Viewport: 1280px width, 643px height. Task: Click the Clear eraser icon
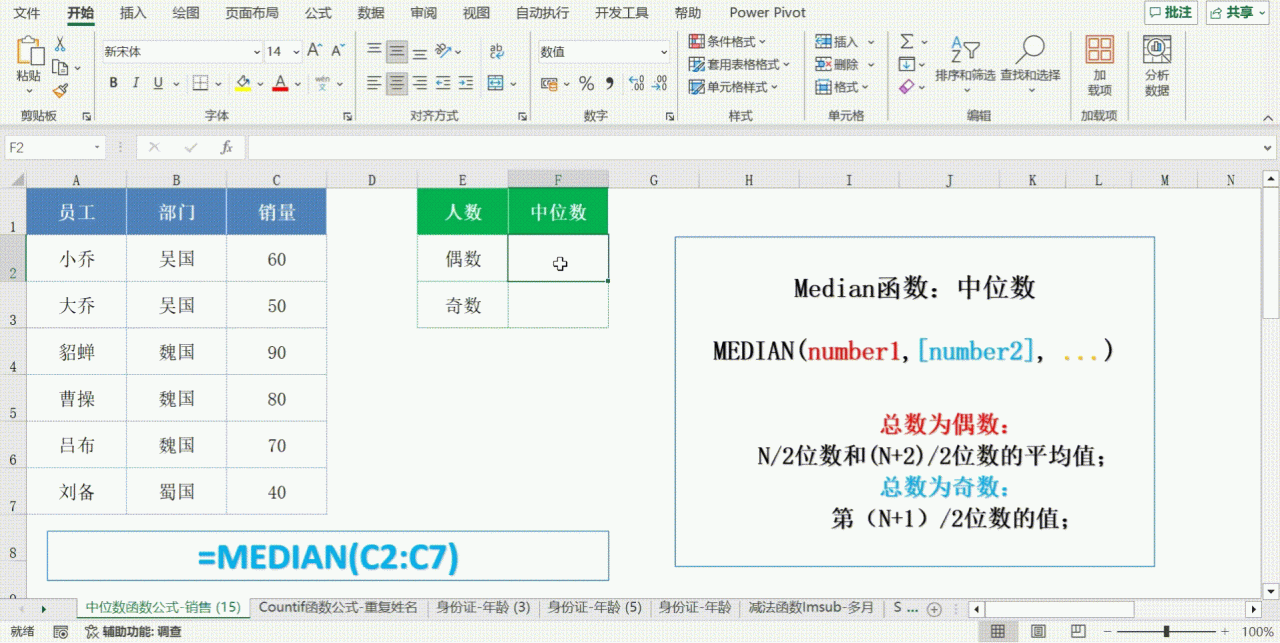[907, 87]
